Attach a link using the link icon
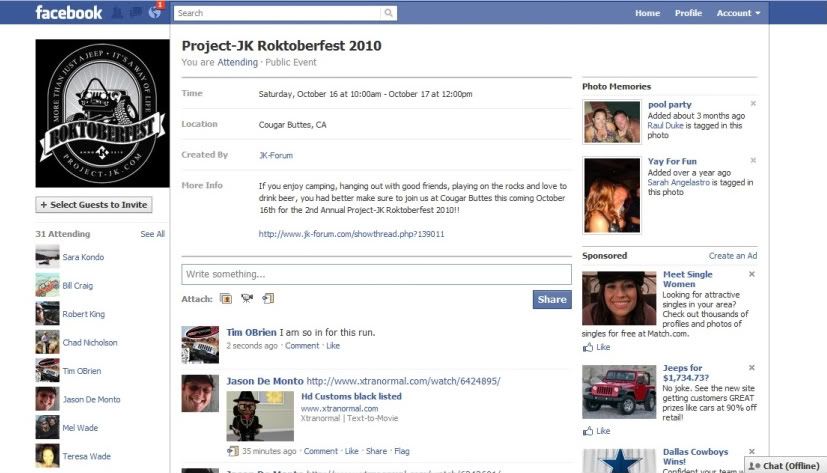This screenshot has height=473, width=827. tap(268, 299)
